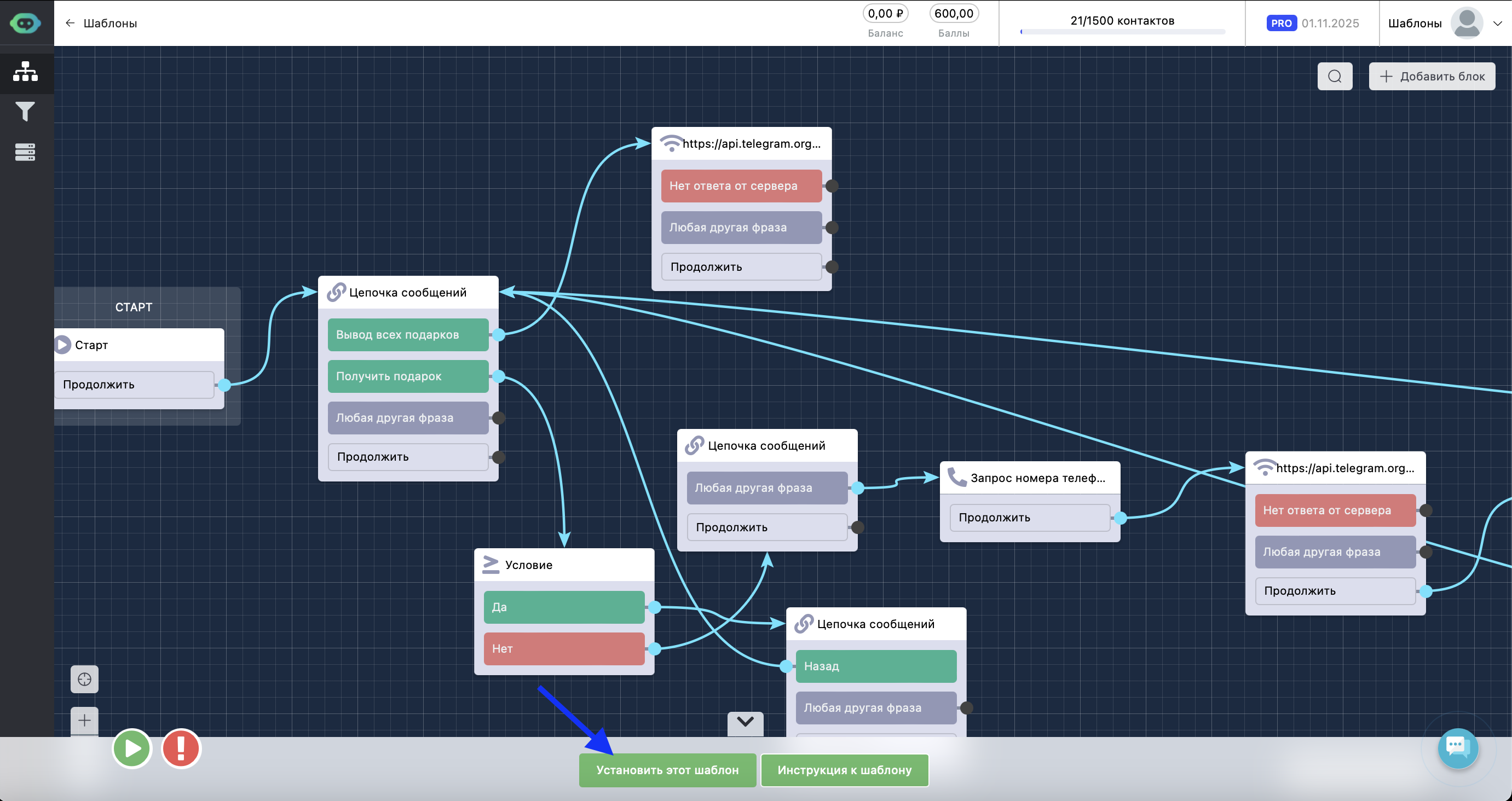Click the Получить подарок output connector
This screenshot has width=1512, height=801.
tap(498, 376)
